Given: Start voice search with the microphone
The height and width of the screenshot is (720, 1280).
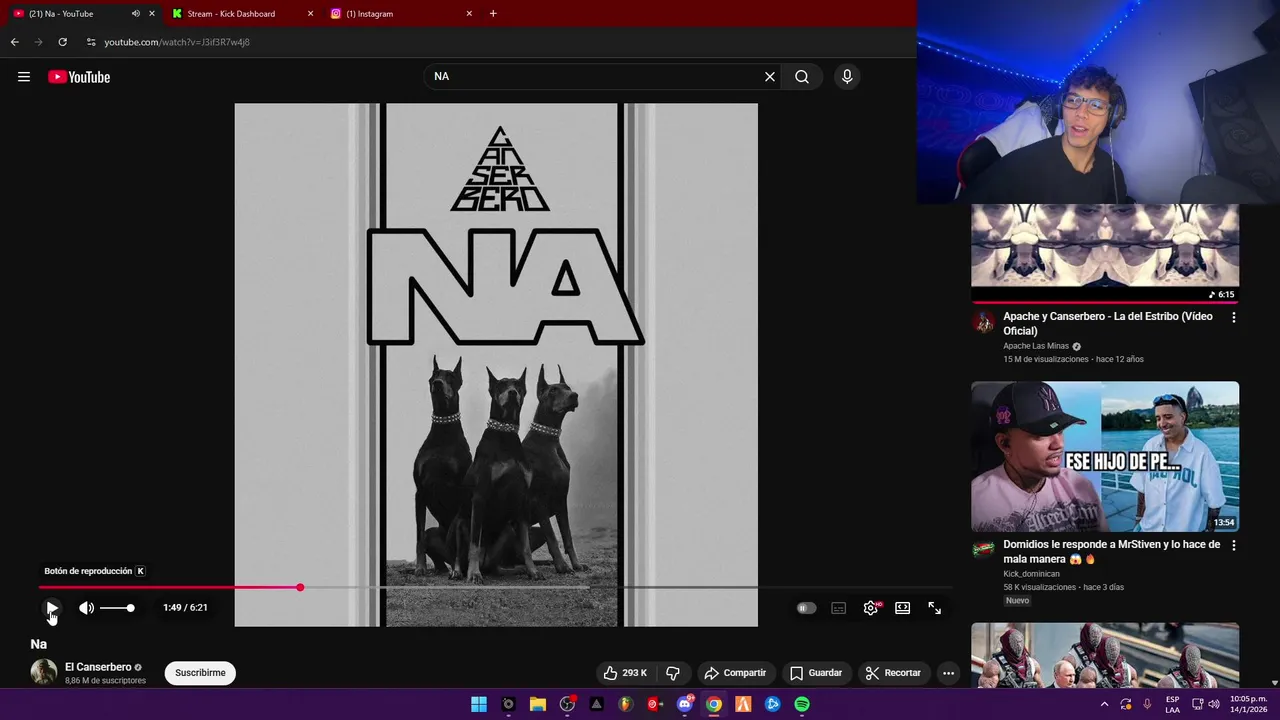Looking at the screenshot, I should tap(847, 77).
